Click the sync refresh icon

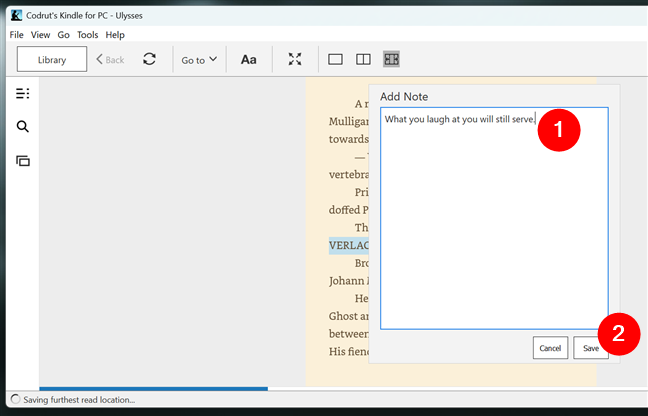click(149, 59)
